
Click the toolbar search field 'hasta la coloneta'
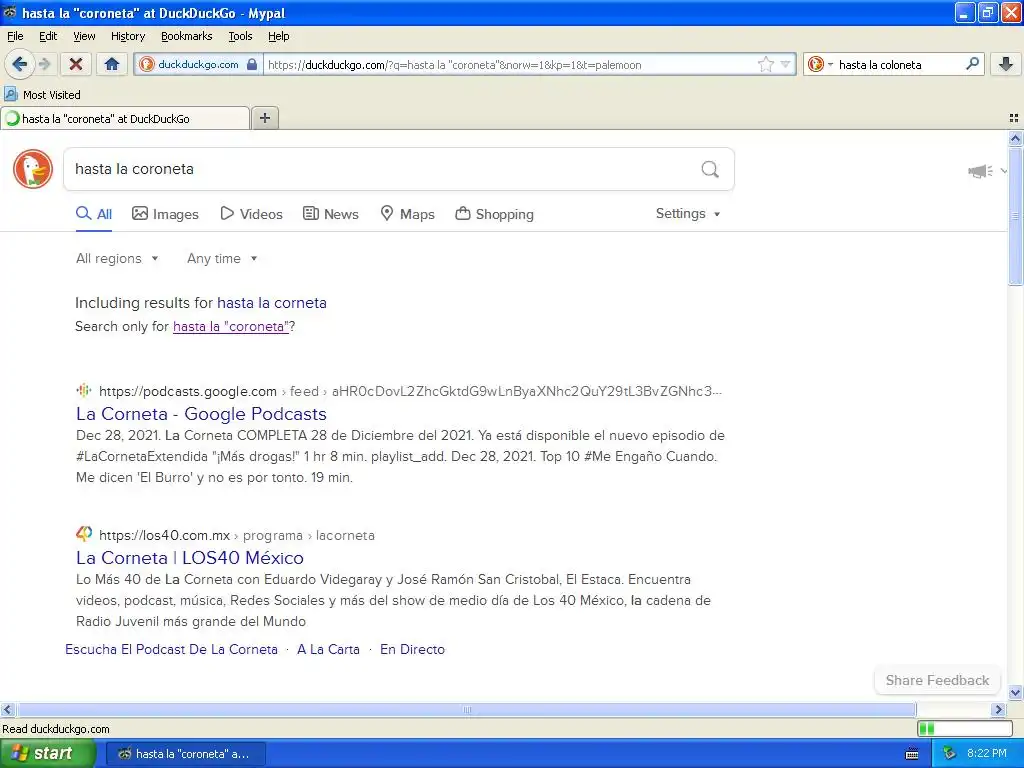tap(899, 65)
